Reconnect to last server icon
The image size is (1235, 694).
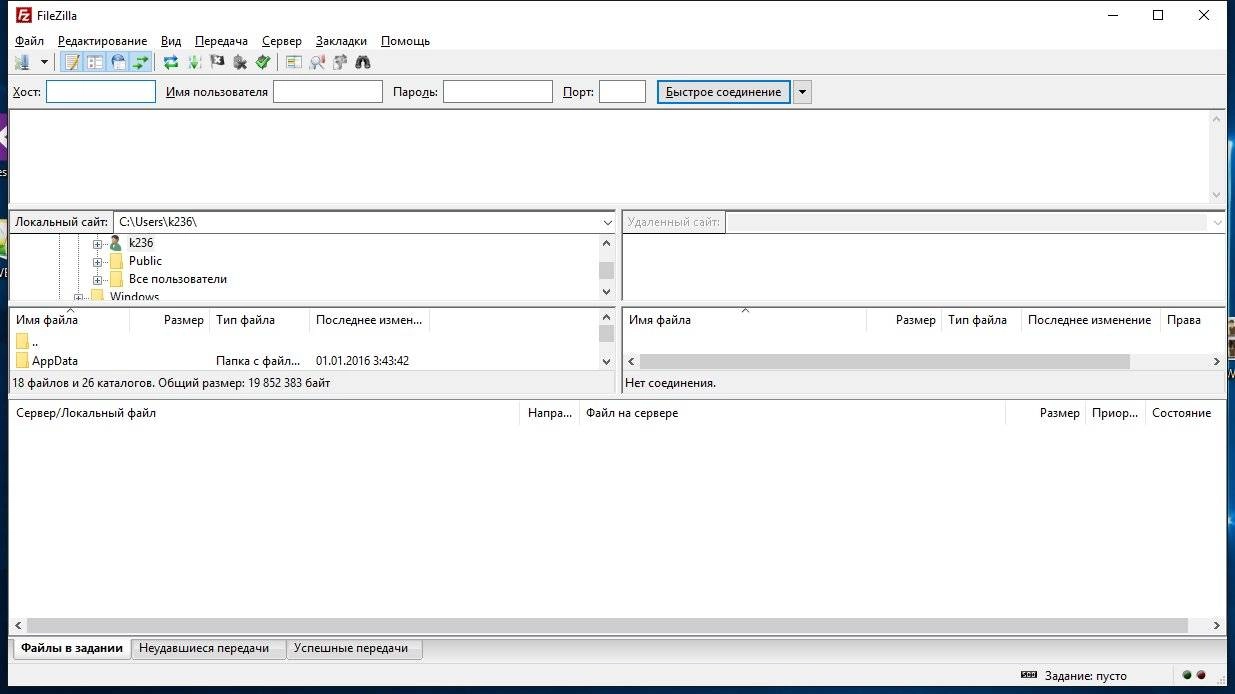[263, 62]
